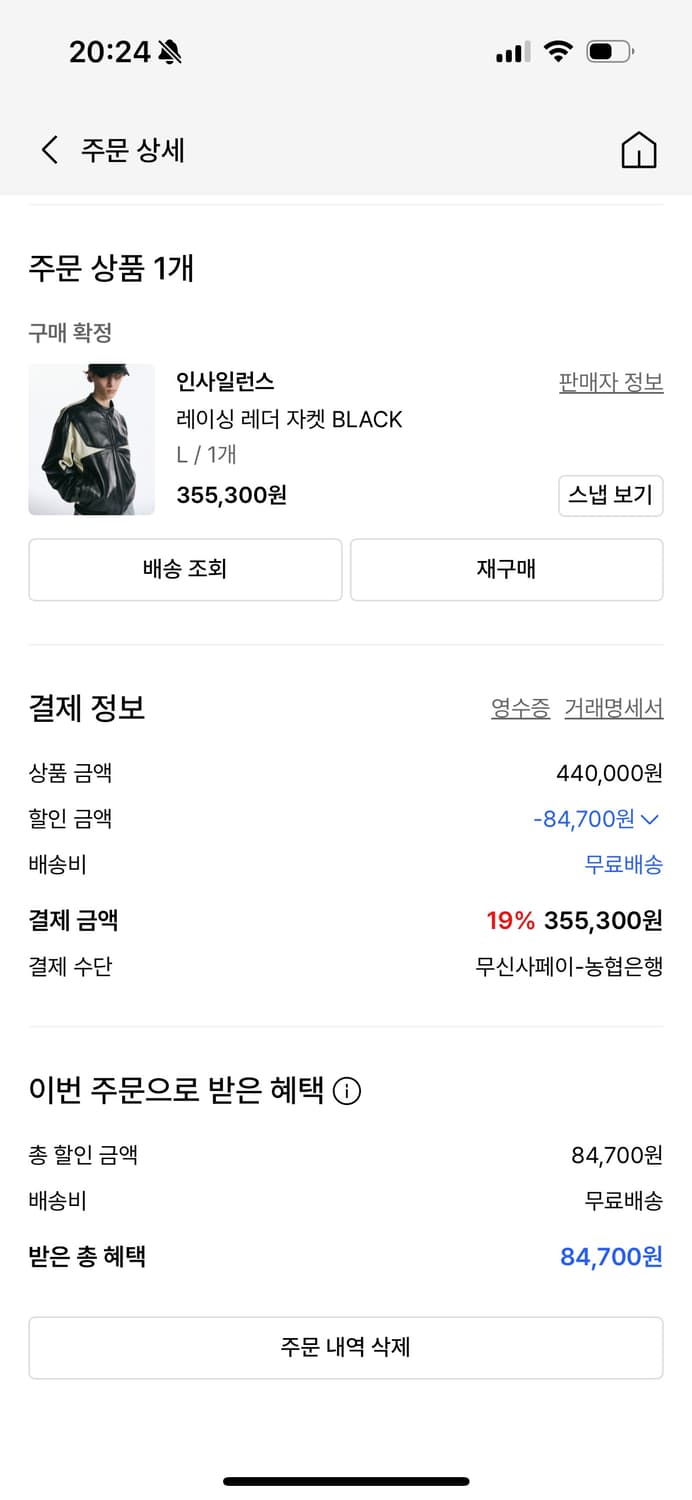Tap the home icon in the header
The image size is (692, 1500).
tap(638, 150)
